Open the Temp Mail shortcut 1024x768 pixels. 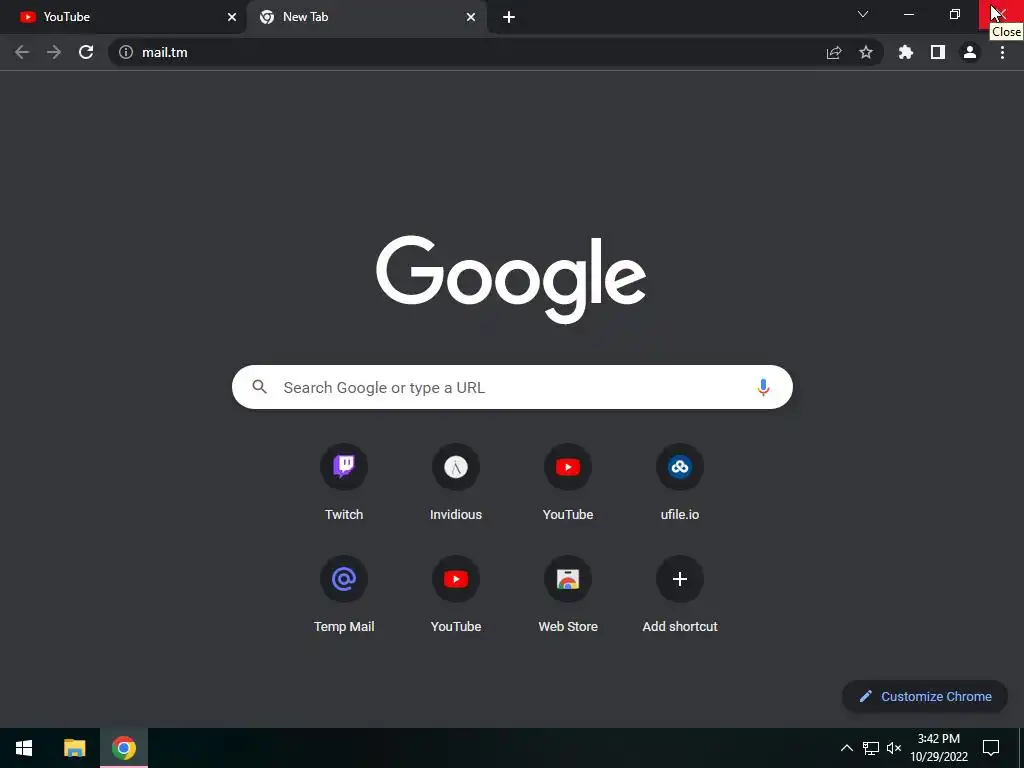tap(344, 579)
